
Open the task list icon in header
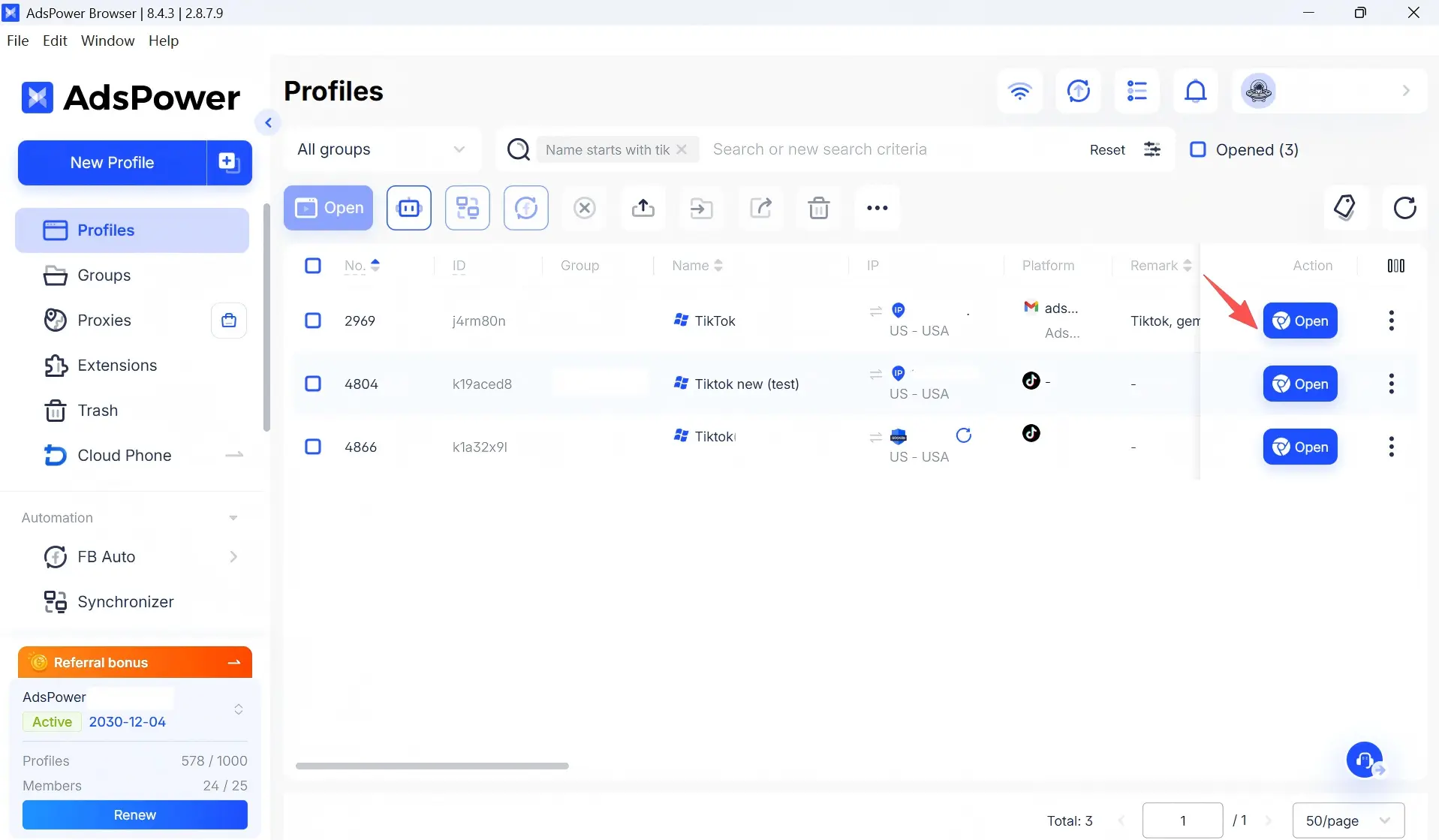coord(1137,91)
